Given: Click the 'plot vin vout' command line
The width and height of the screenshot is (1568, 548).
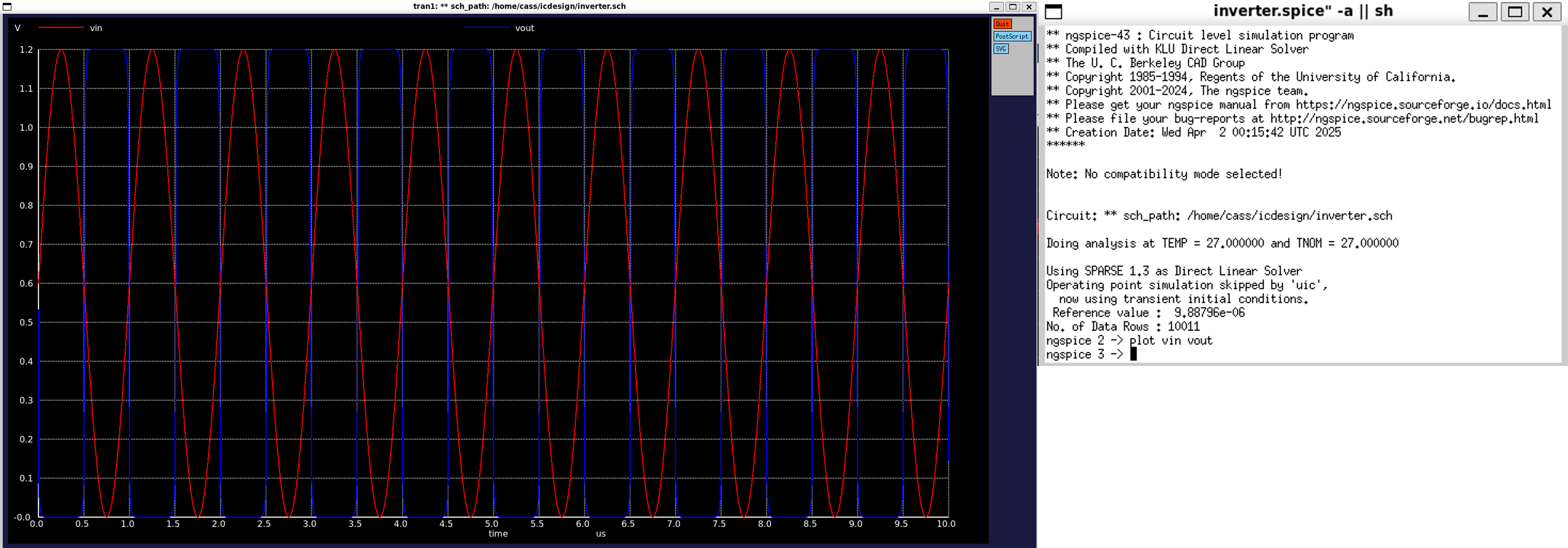Looking at the screenshot, I should coord(1171,341).
